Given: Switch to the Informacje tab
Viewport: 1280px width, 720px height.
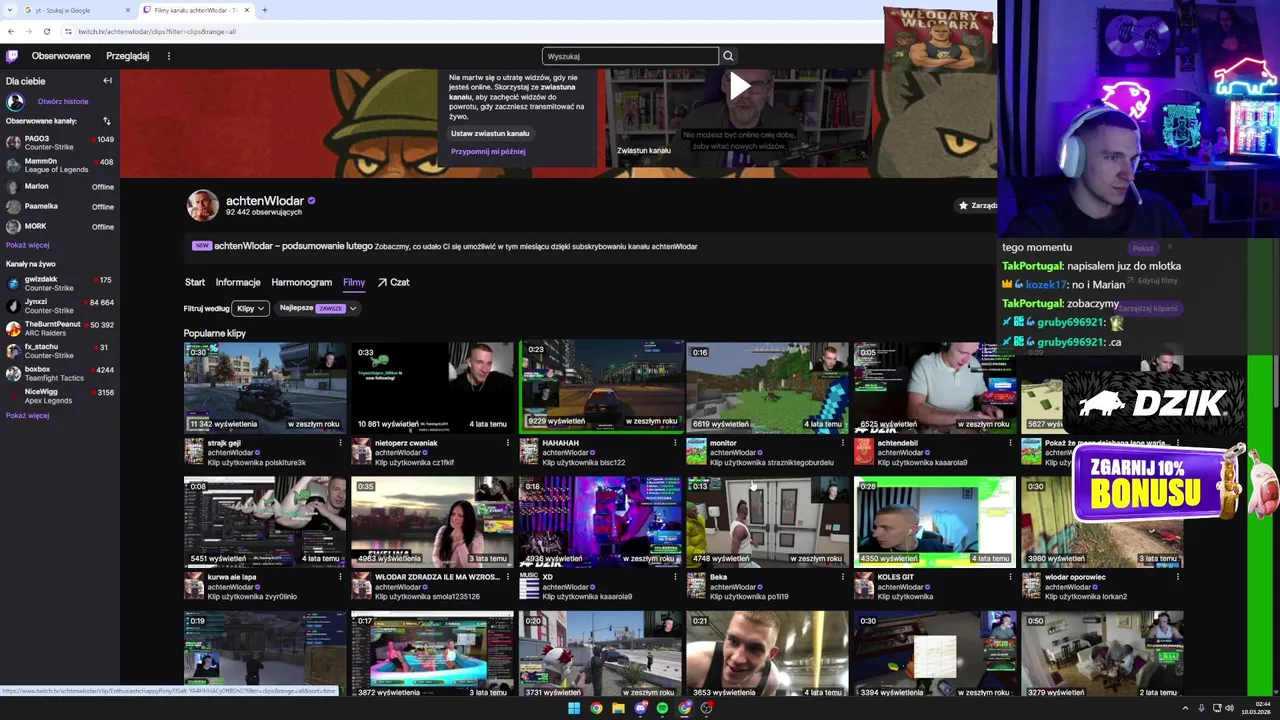Looking at the screenshot, I should tap(238, 282).
